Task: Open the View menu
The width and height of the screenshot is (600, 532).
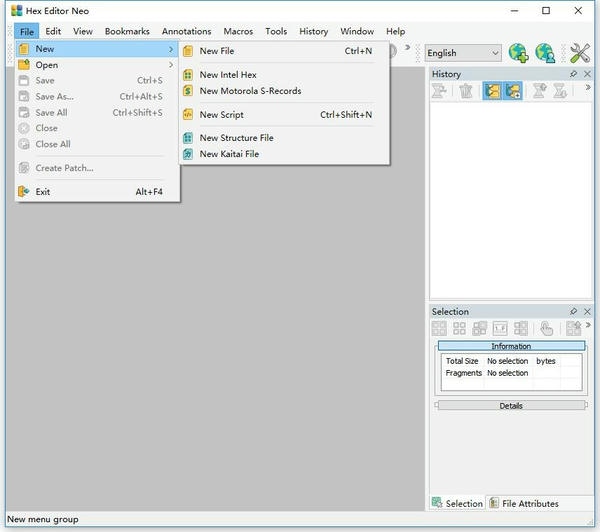Action: (83, 31)
